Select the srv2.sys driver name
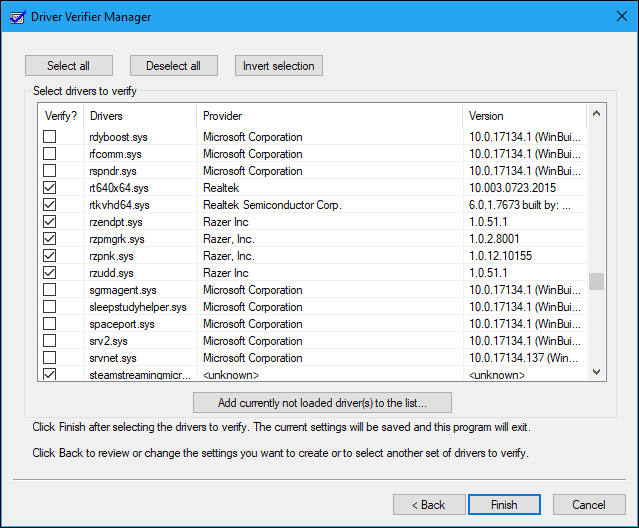 [x=108, y=341]
